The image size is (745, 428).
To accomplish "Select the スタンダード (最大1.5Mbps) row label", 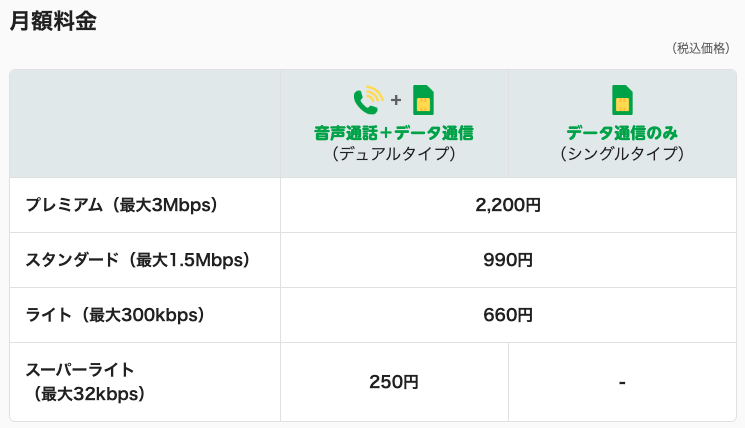I will (x=138, y=260).
